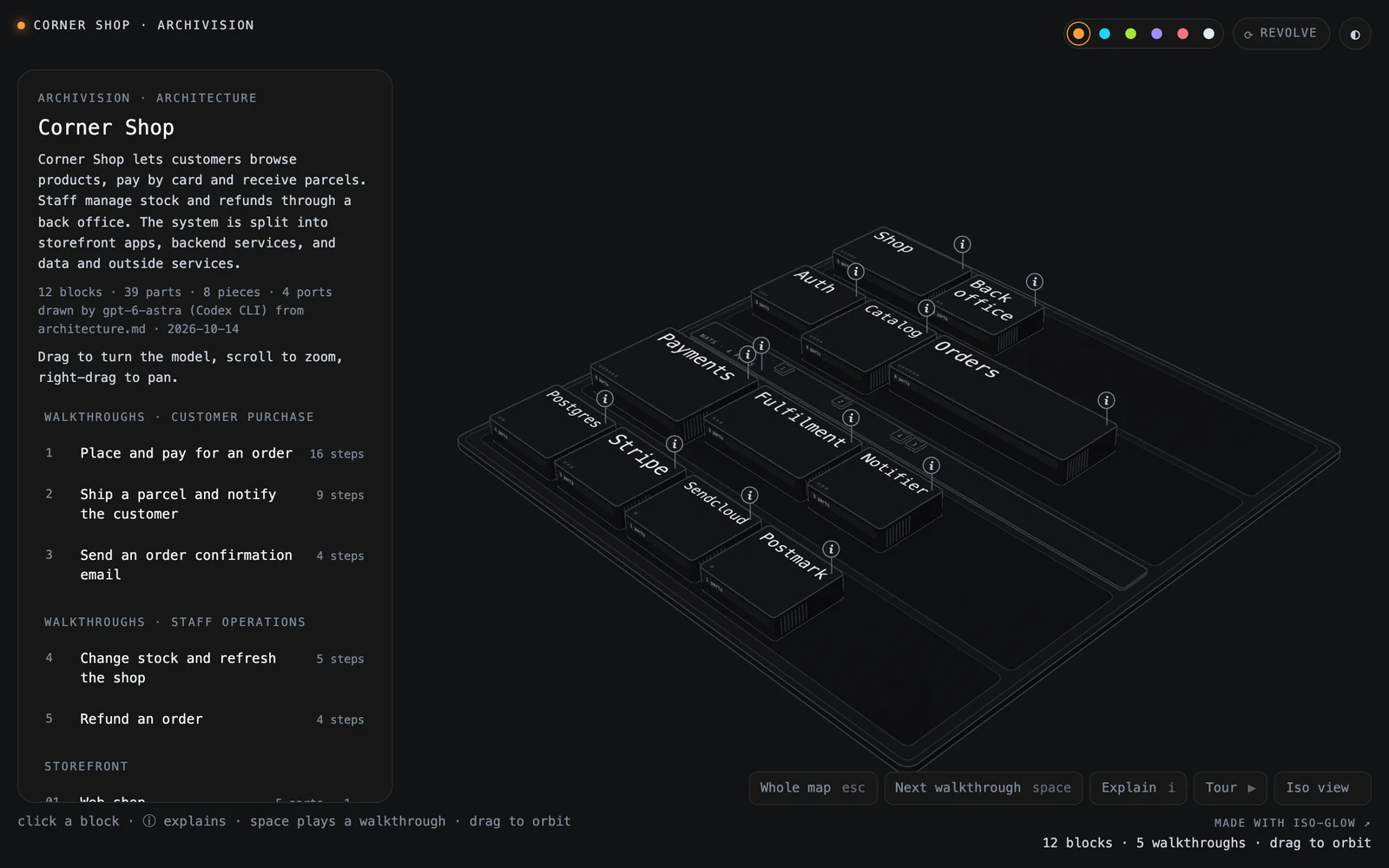Start the Next walkthrough button
Image resolution: width=1389 pixels, height=868 pixels.
point(983,788)
